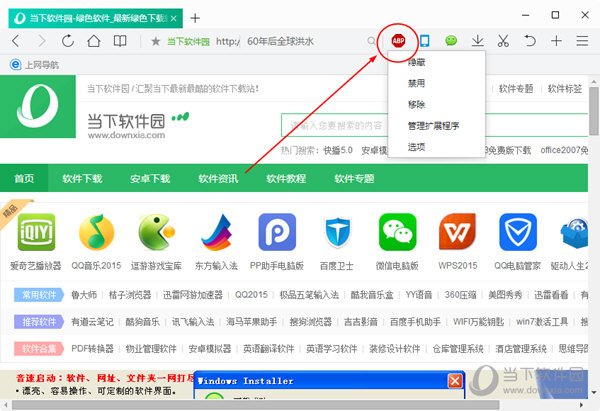Screen dimensions: 600x411
Task: Open the 微信电脑版 app icon
Action: [x=397, y=232]
